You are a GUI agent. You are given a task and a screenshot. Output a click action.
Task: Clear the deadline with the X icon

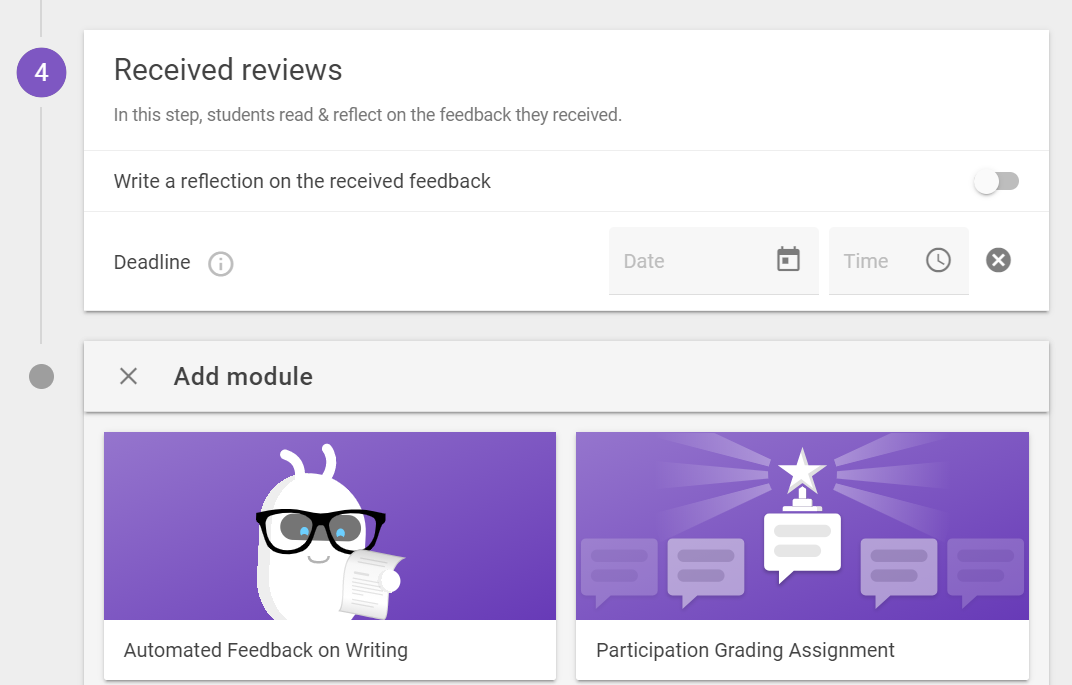pos(998,260)
